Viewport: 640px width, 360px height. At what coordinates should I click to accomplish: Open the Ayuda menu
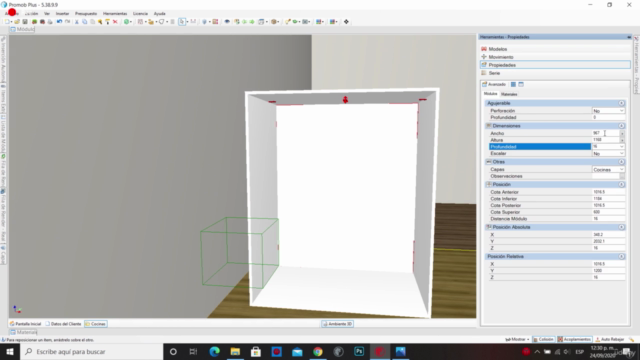point(160,13)
